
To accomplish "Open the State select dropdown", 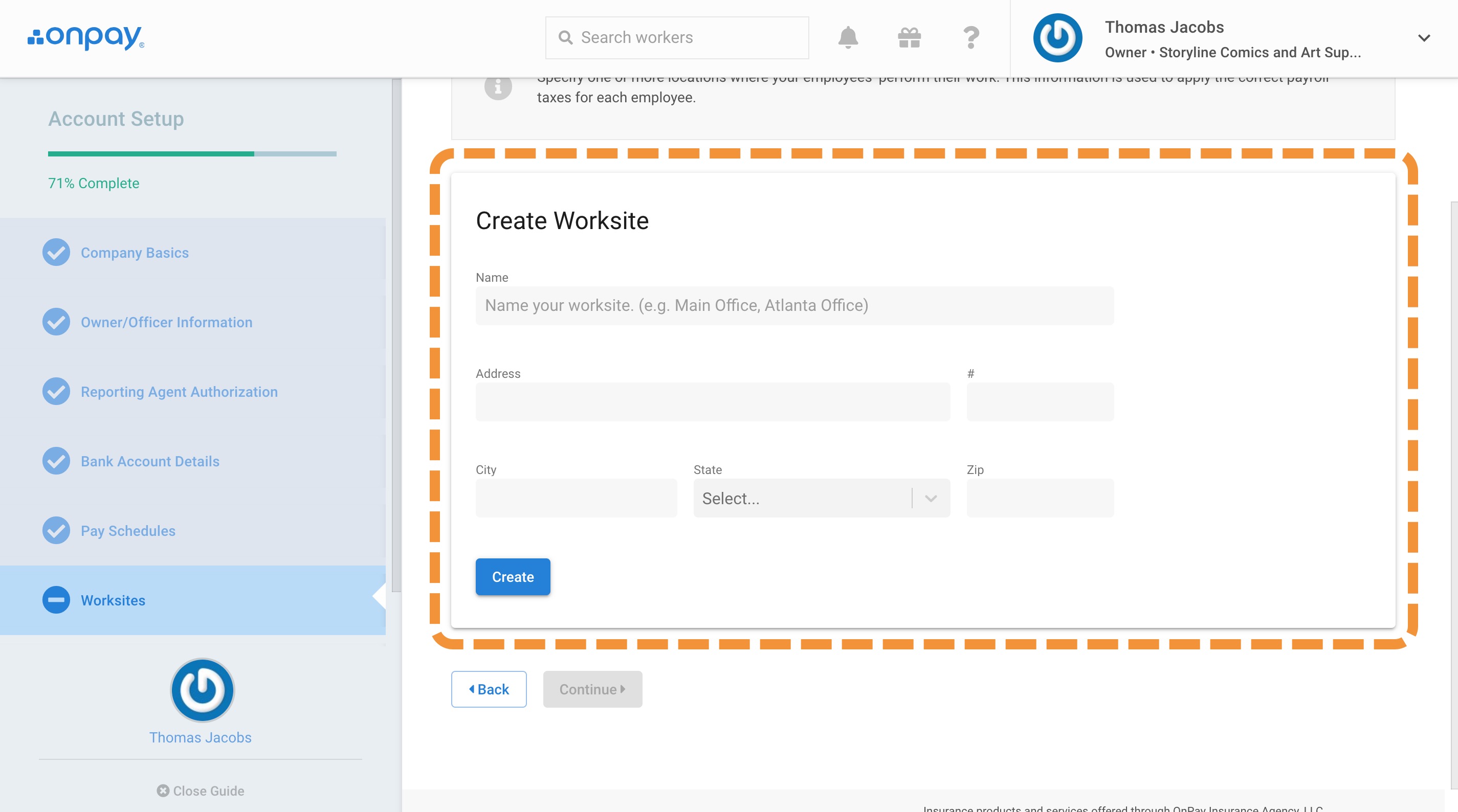I will click(804, 498).
